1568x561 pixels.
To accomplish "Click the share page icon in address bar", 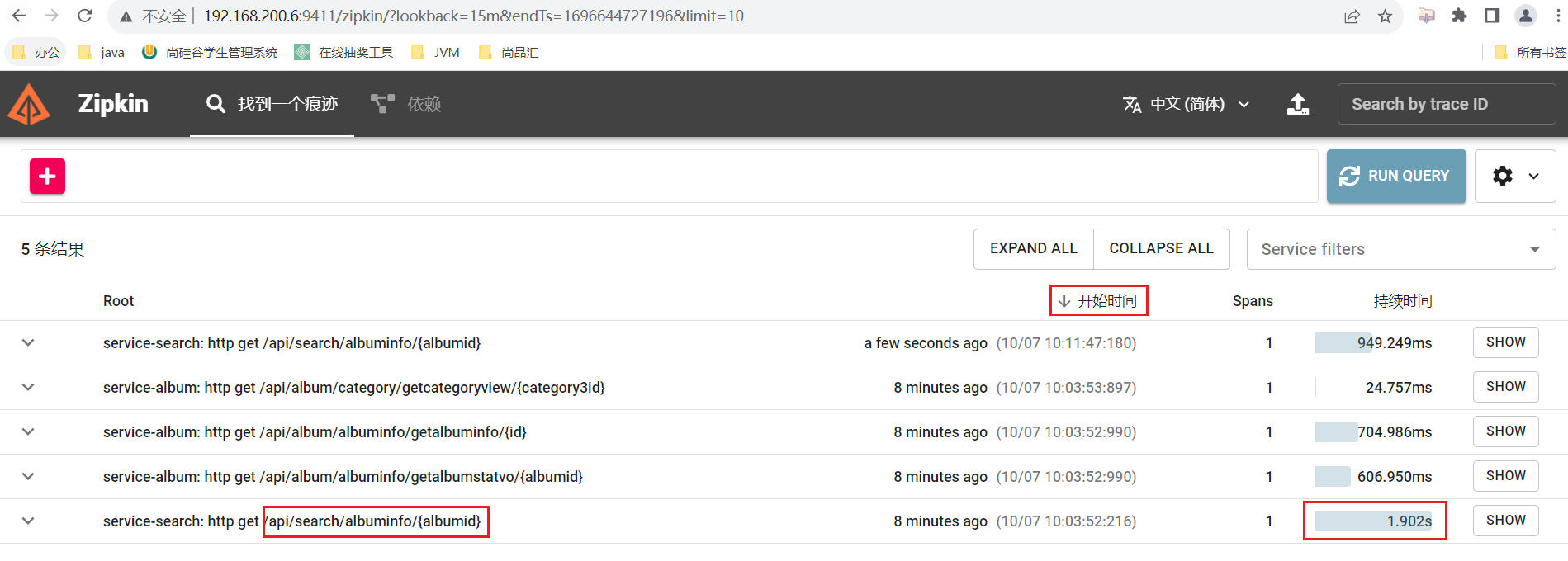I will pyautogui.click(x=1352, y=16).
